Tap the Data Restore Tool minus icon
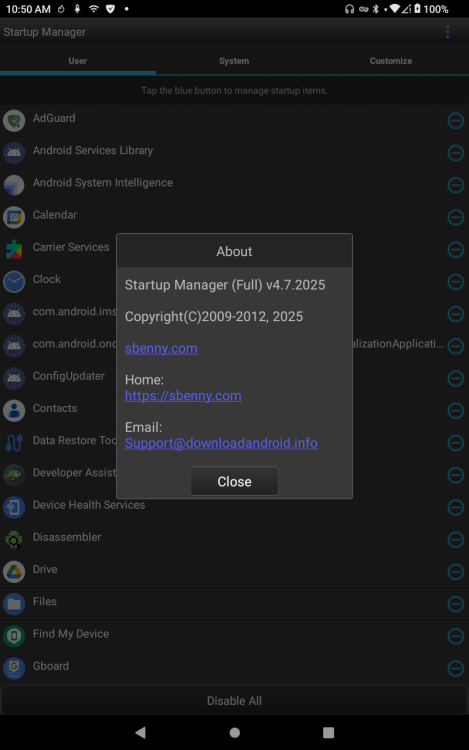The image size is (469, 750). 456,443
